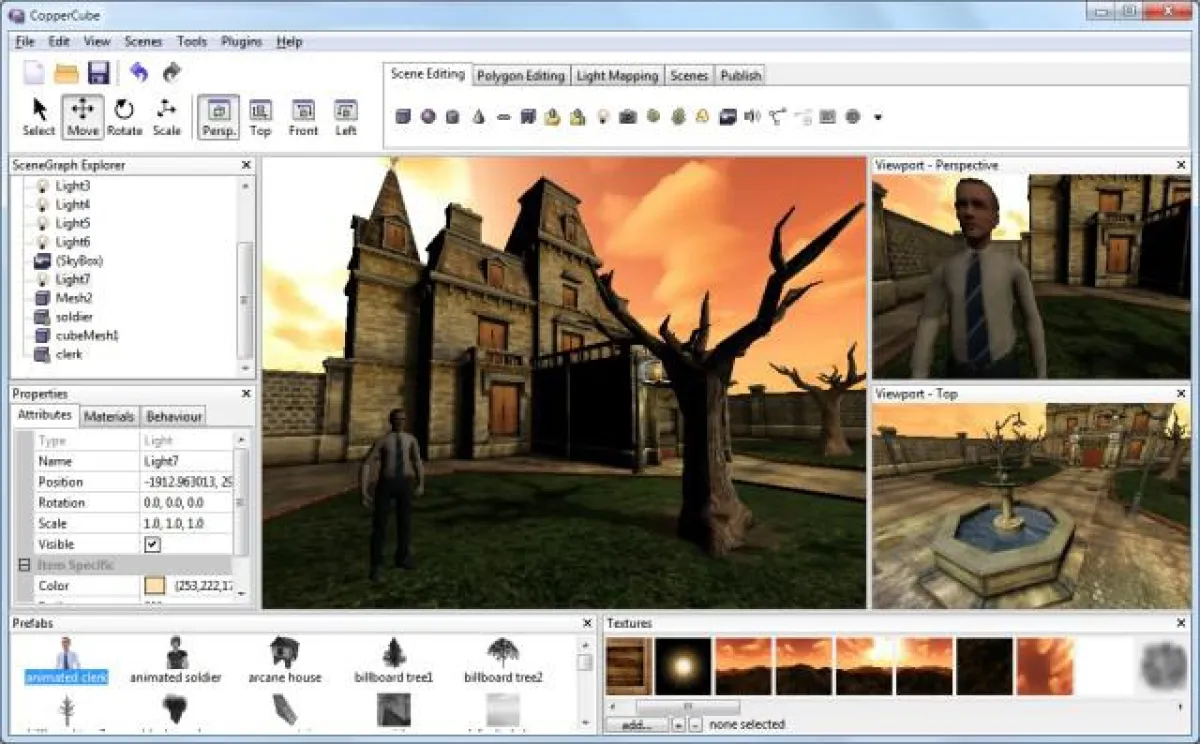Open the Materials properties tab
This screenshot has width=1200, height=744.
pos(108,416)
